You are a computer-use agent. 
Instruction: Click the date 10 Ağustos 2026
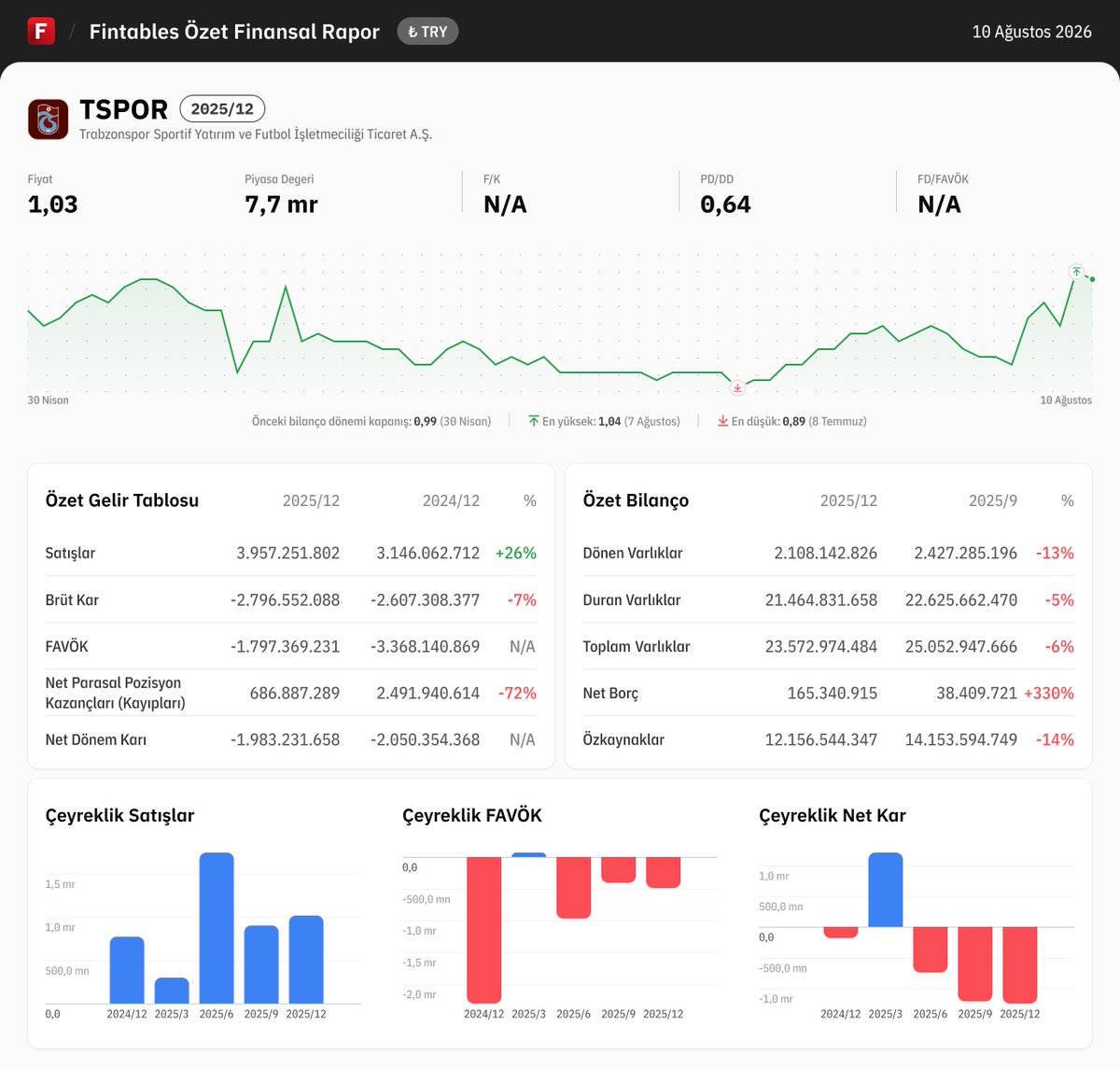(x=1031, y=32)
